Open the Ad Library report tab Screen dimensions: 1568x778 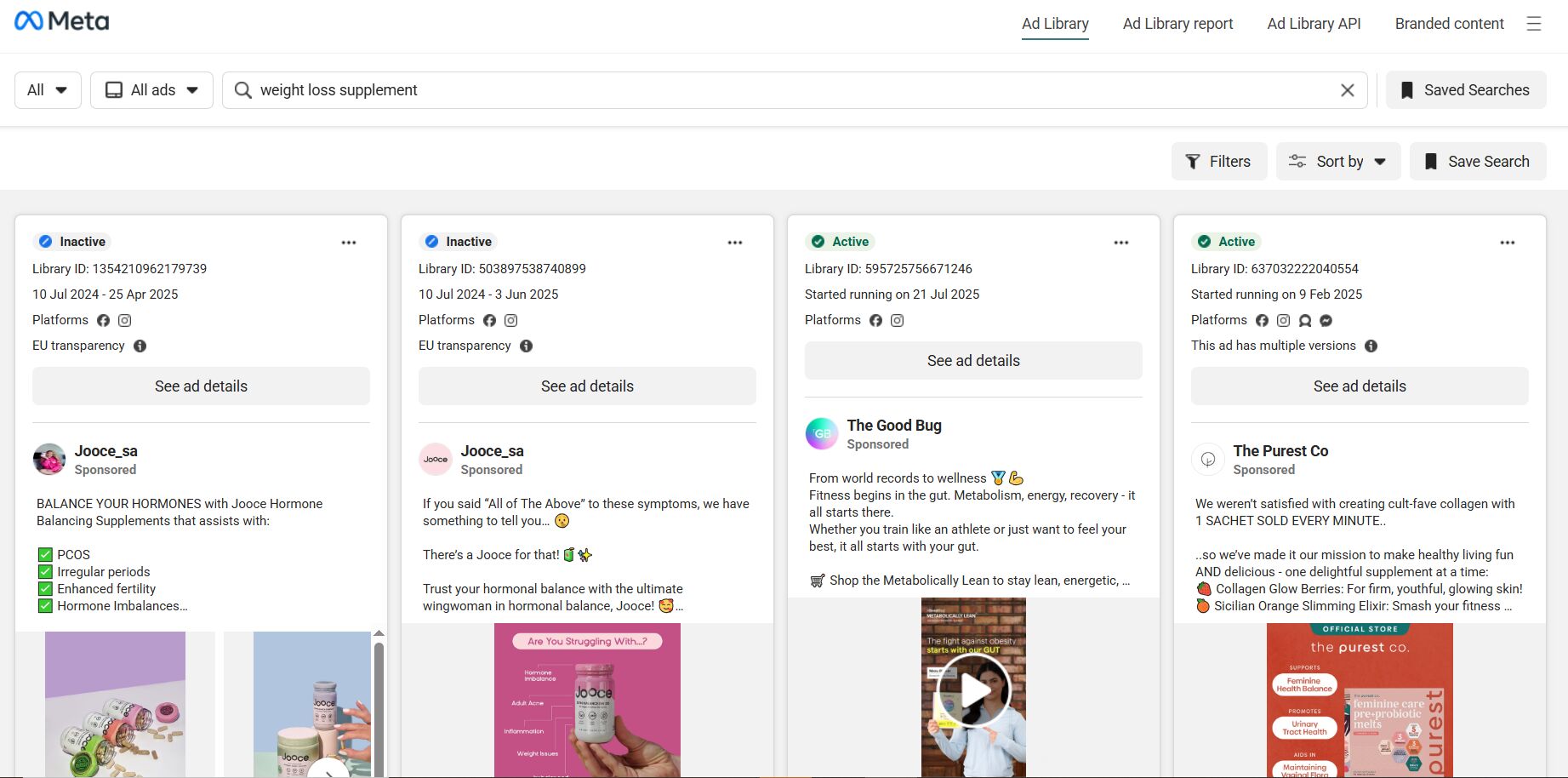point(1177,24)
